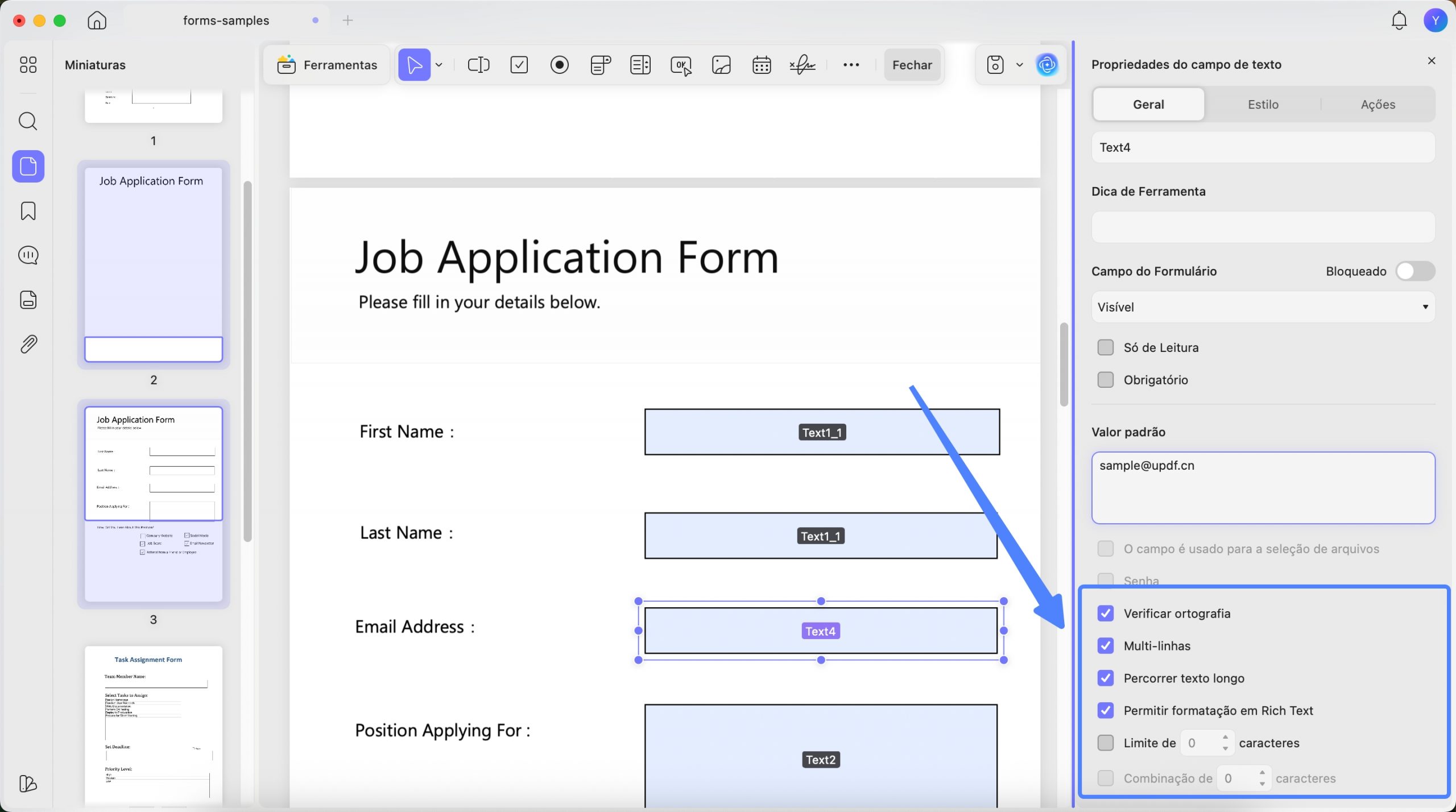1456x812 pixels.
Task: Open notifications bell
Action: 1399,20
